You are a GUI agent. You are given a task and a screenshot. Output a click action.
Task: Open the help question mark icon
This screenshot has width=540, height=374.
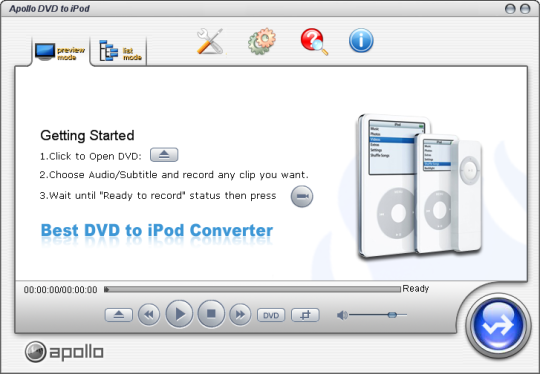(314, 41)
